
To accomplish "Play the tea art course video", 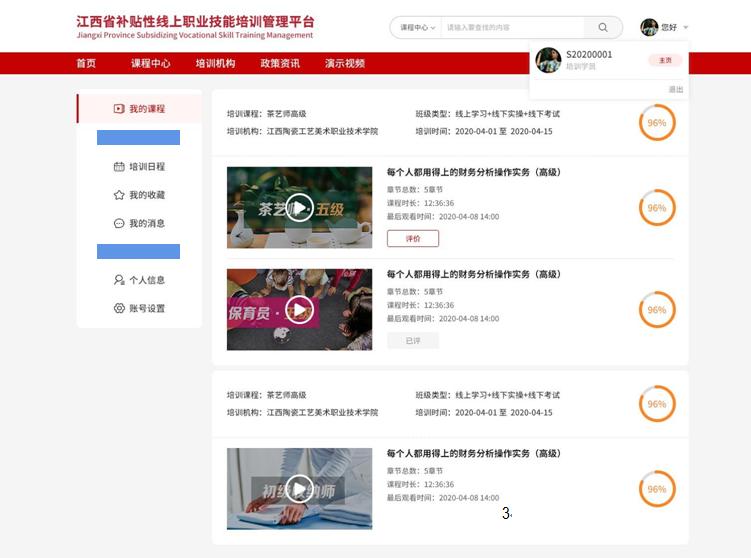I will [x=299, y=207].
